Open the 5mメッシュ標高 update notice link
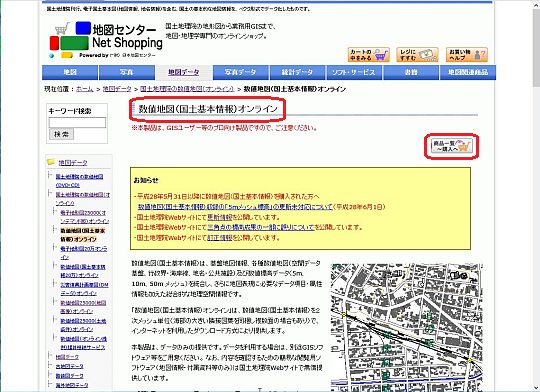 pyautogui.click(x=235, y=207)
